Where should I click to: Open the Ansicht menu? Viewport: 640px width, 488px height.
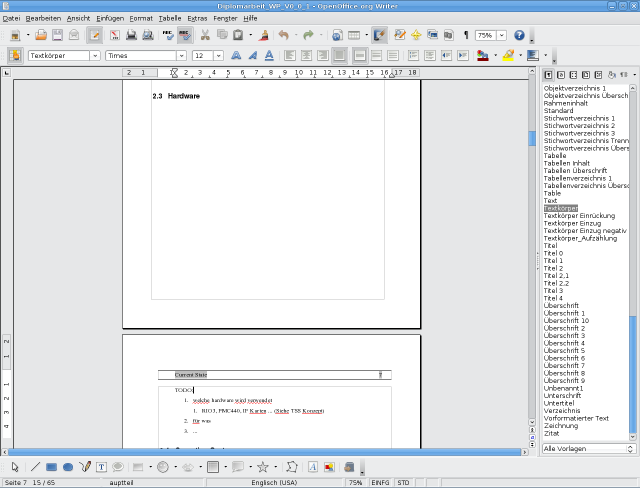click(78, 18)
